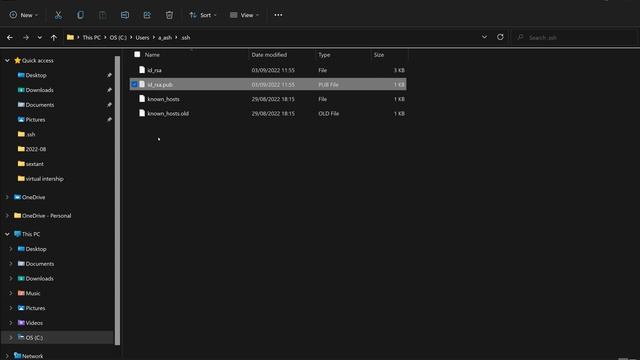Click the Cut scissors icon in toolbar
640x360 pixels.
(58, 15)
